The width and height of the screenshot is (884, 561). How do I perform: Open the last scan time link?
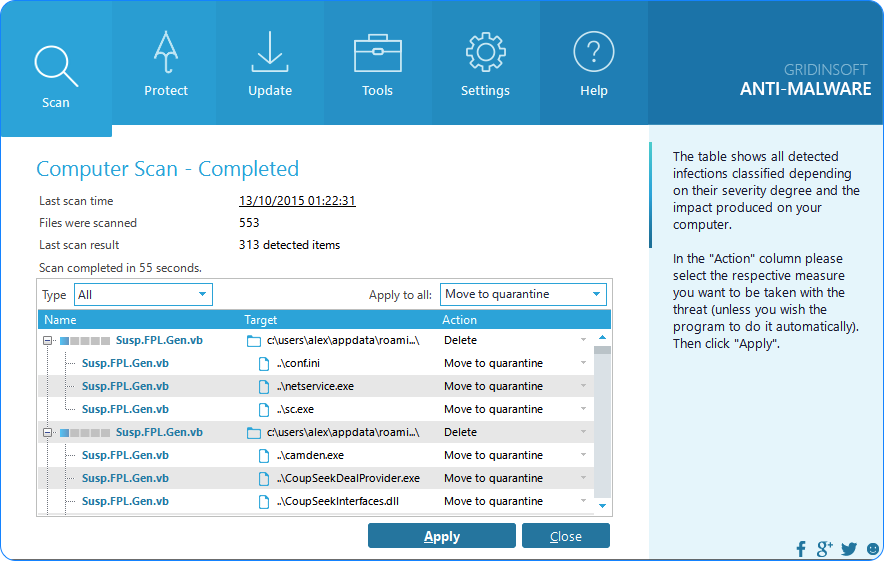[x=297, y=201]
